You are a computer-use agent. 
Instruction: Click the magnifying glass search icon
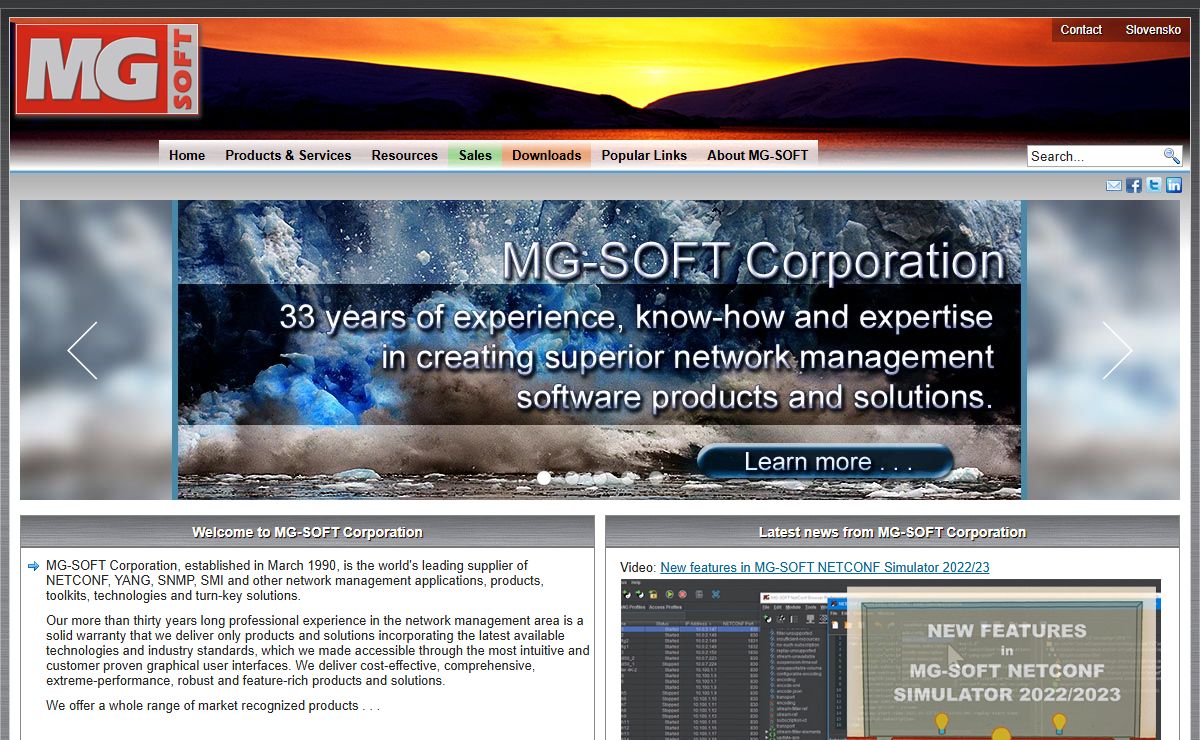coord(1171,156)
